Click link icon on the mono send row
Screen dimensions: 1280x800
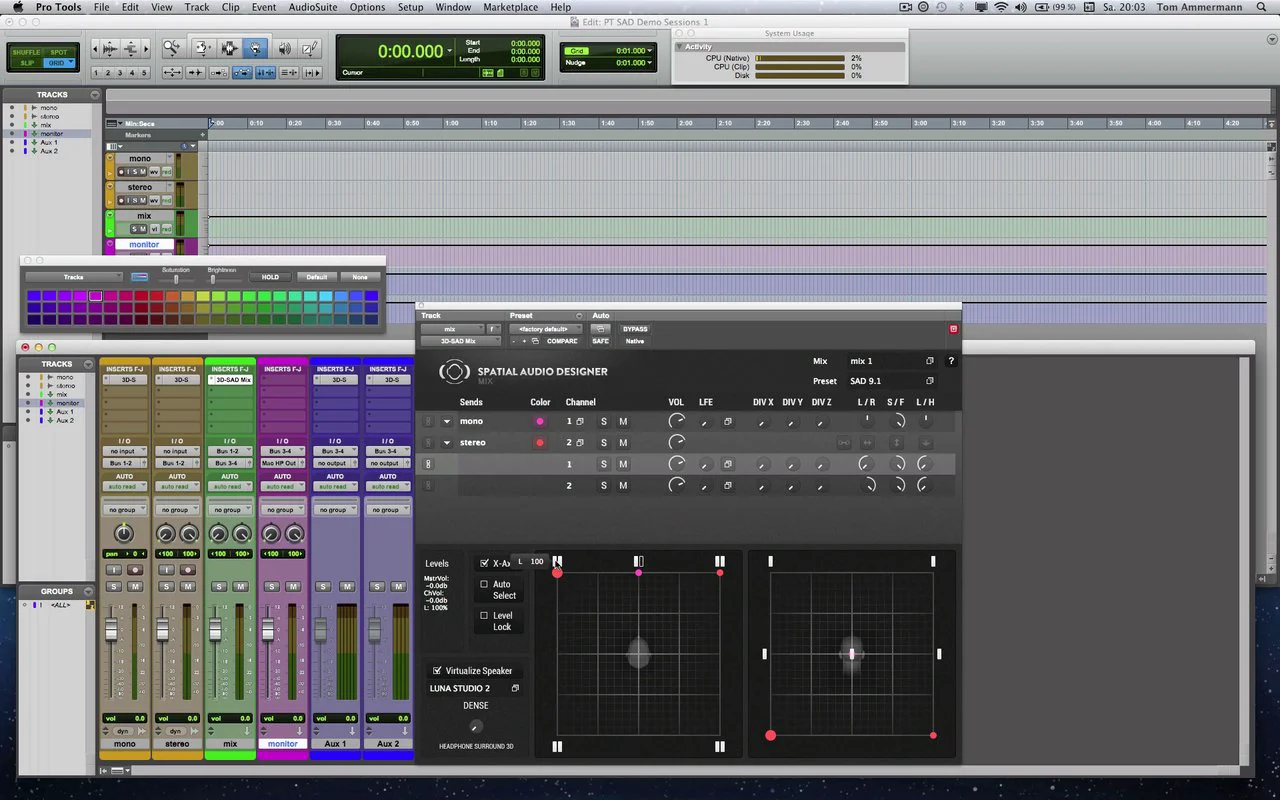point(428,421)
